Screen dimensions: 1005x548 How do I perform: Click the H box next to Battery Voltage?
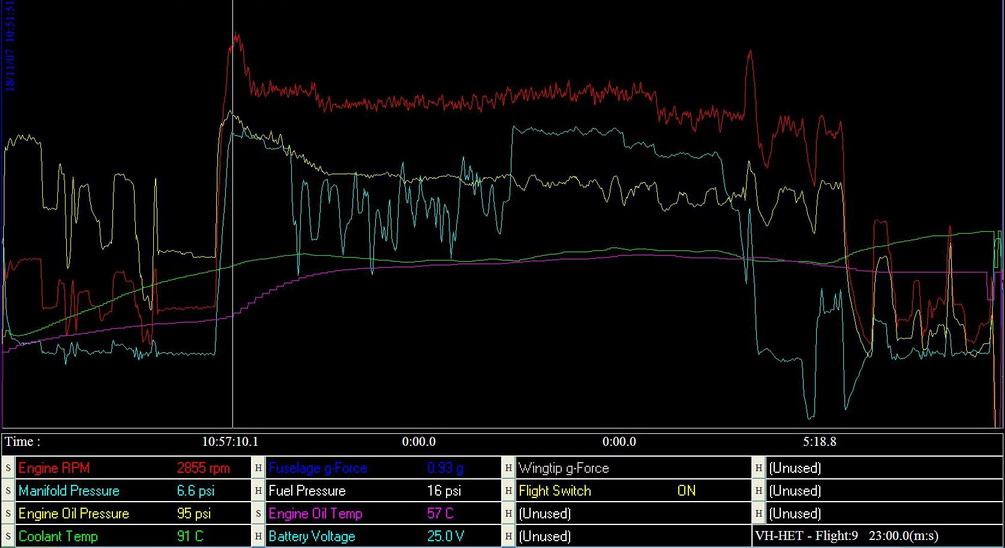pyautogui.click(x=258, y=537)
